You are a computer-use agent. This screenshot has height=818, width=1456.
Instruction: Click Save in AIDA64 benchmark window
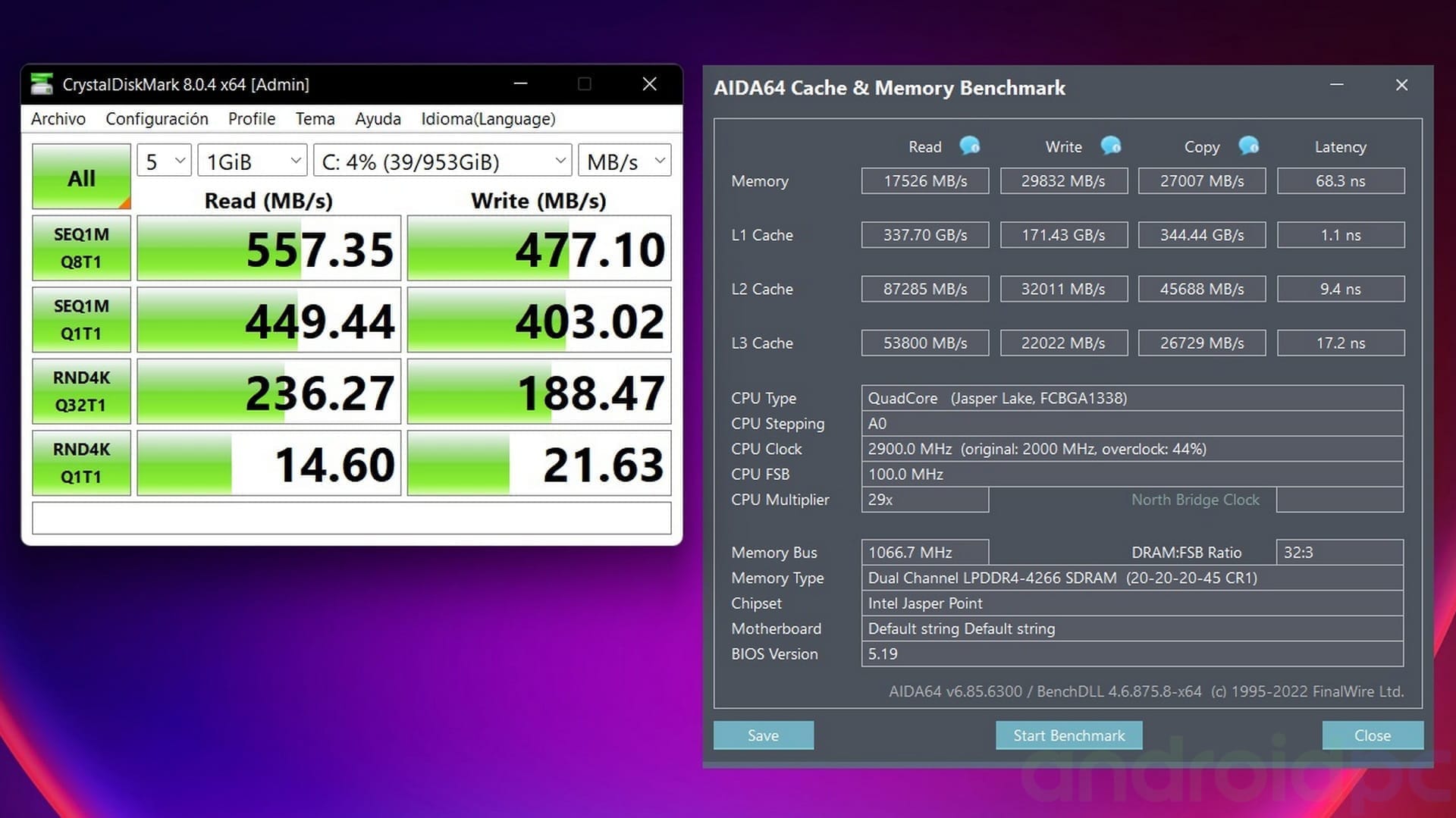tap(764, 735)
